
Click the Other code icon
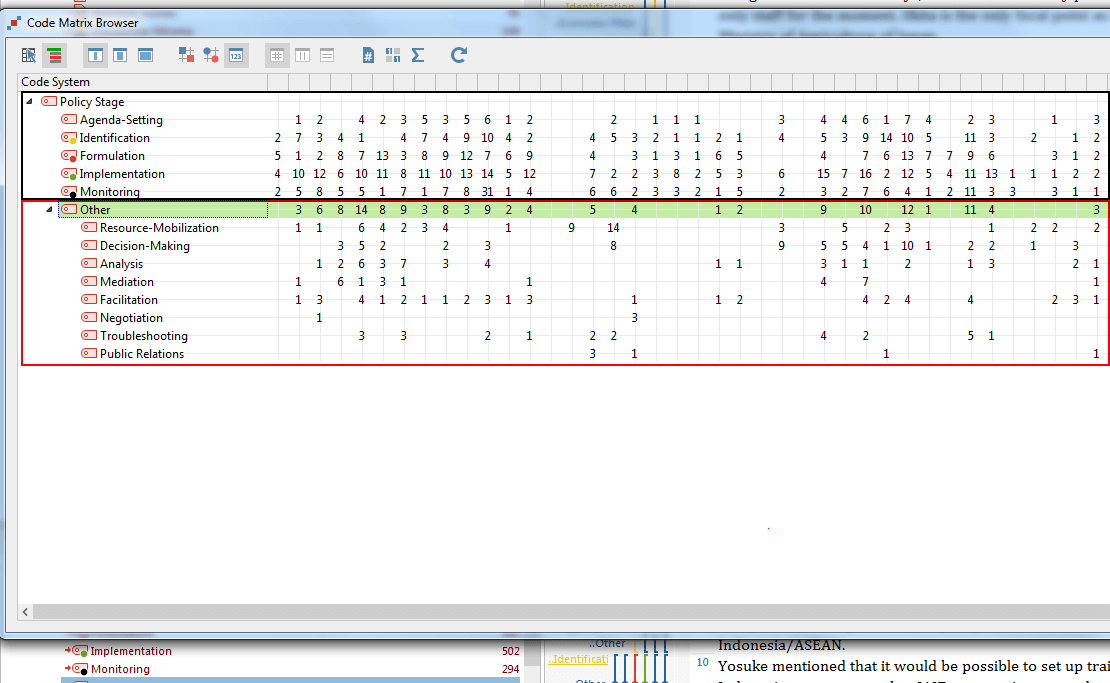coord(69,209)
